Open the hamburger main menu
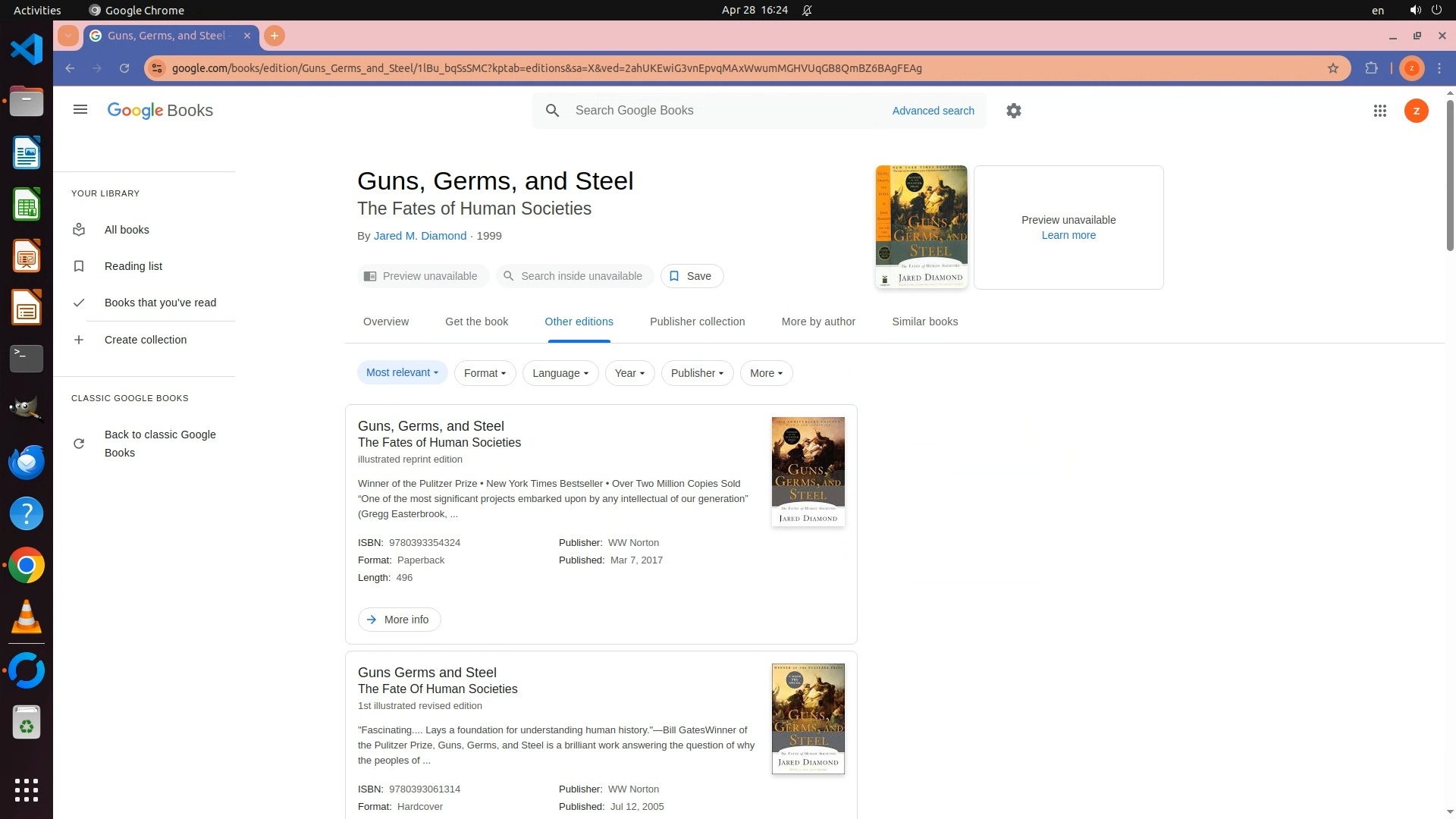The width and height of the screenshot is (1456, 819). [x=80, y=110]
